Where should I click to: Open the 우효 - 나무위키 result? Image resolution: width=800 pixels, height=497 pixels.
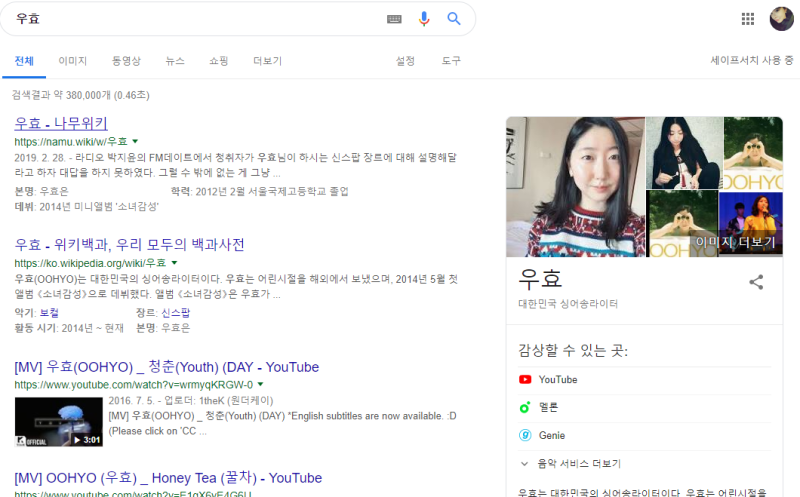pyautogui.click(x=61, y=123)
